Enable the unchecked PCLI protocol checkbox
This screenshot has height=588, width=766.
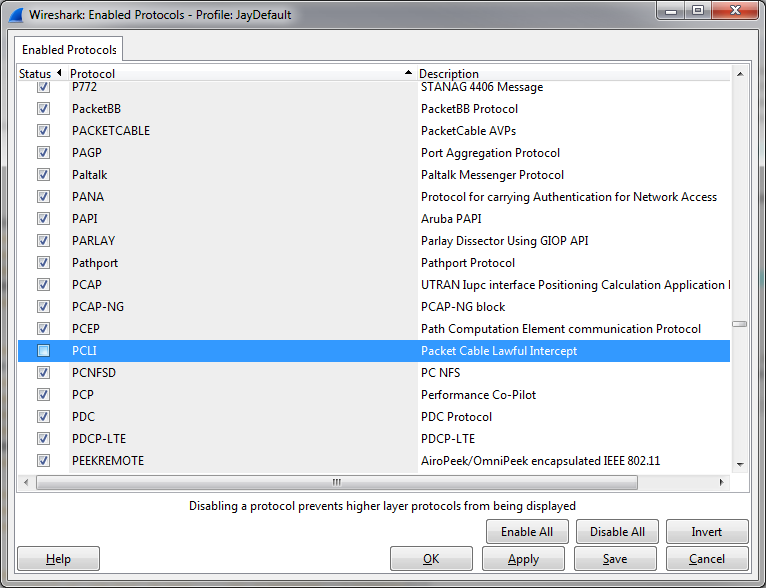pos(43,351)
